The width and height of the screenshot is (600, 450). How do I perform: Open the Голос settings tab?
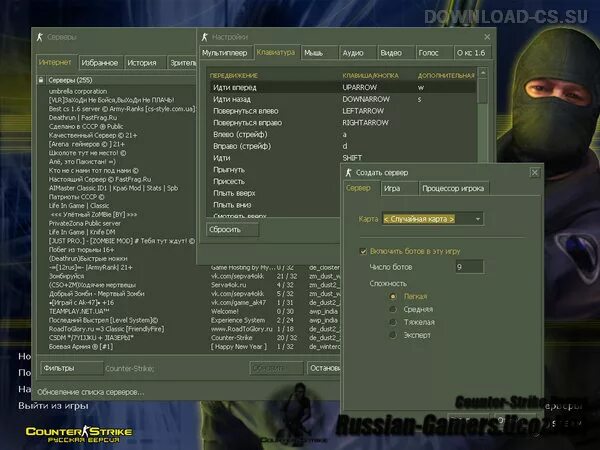[434, 53]
